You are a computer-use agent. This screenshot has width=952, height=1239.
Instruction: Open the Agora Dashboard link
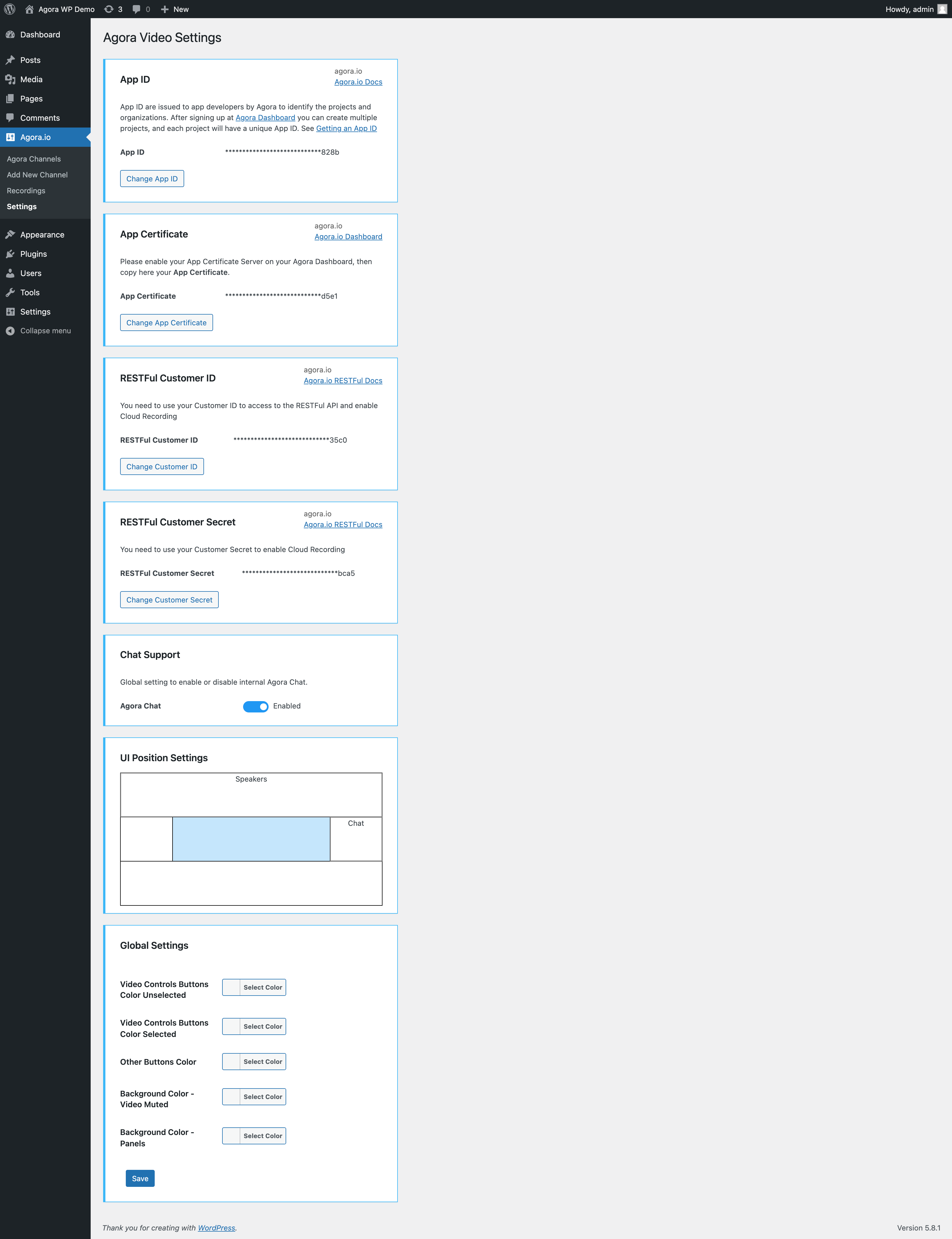tap(265, 118)
